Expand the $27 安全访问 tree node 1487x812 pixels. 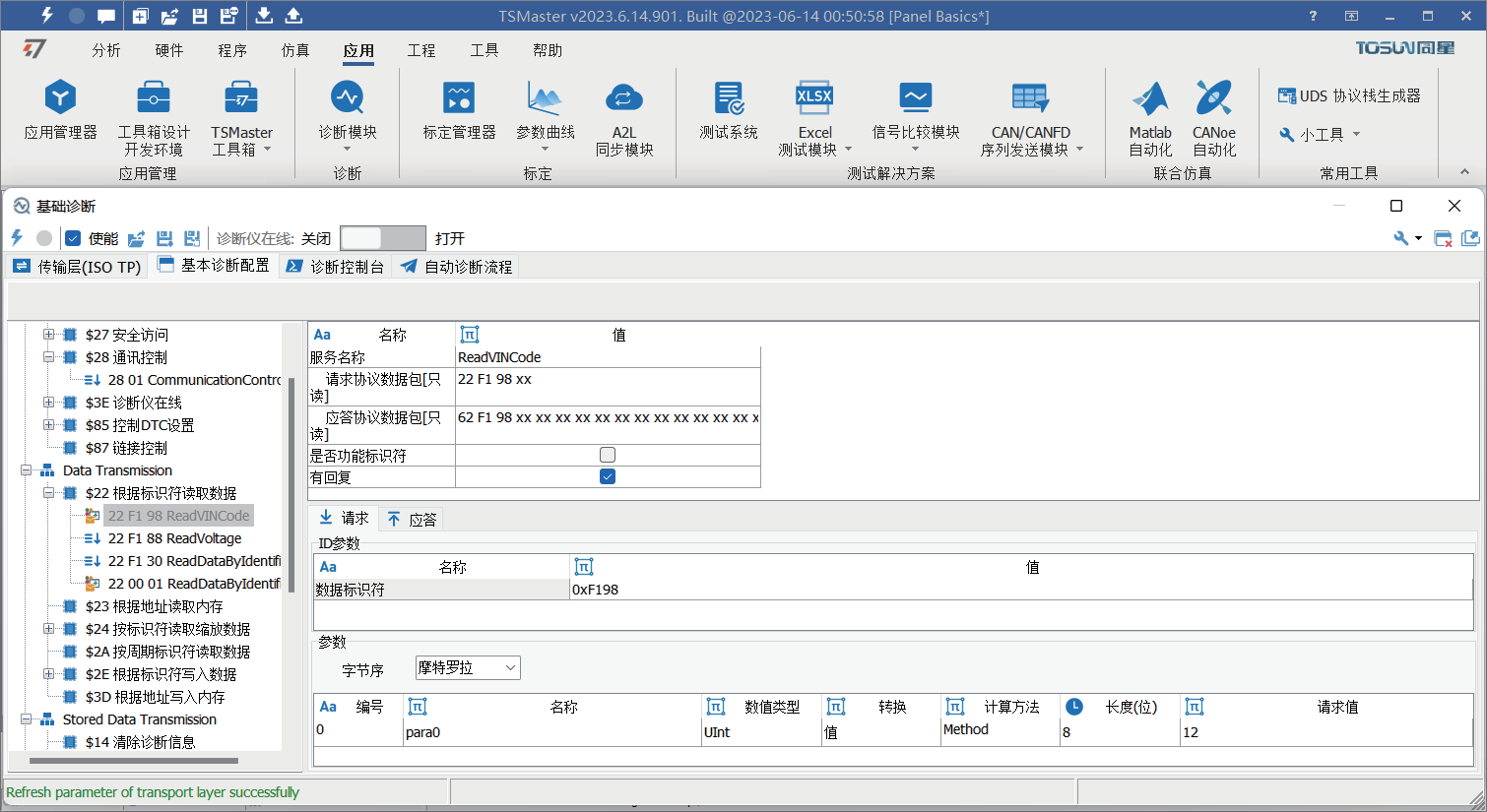click(48, 335)
